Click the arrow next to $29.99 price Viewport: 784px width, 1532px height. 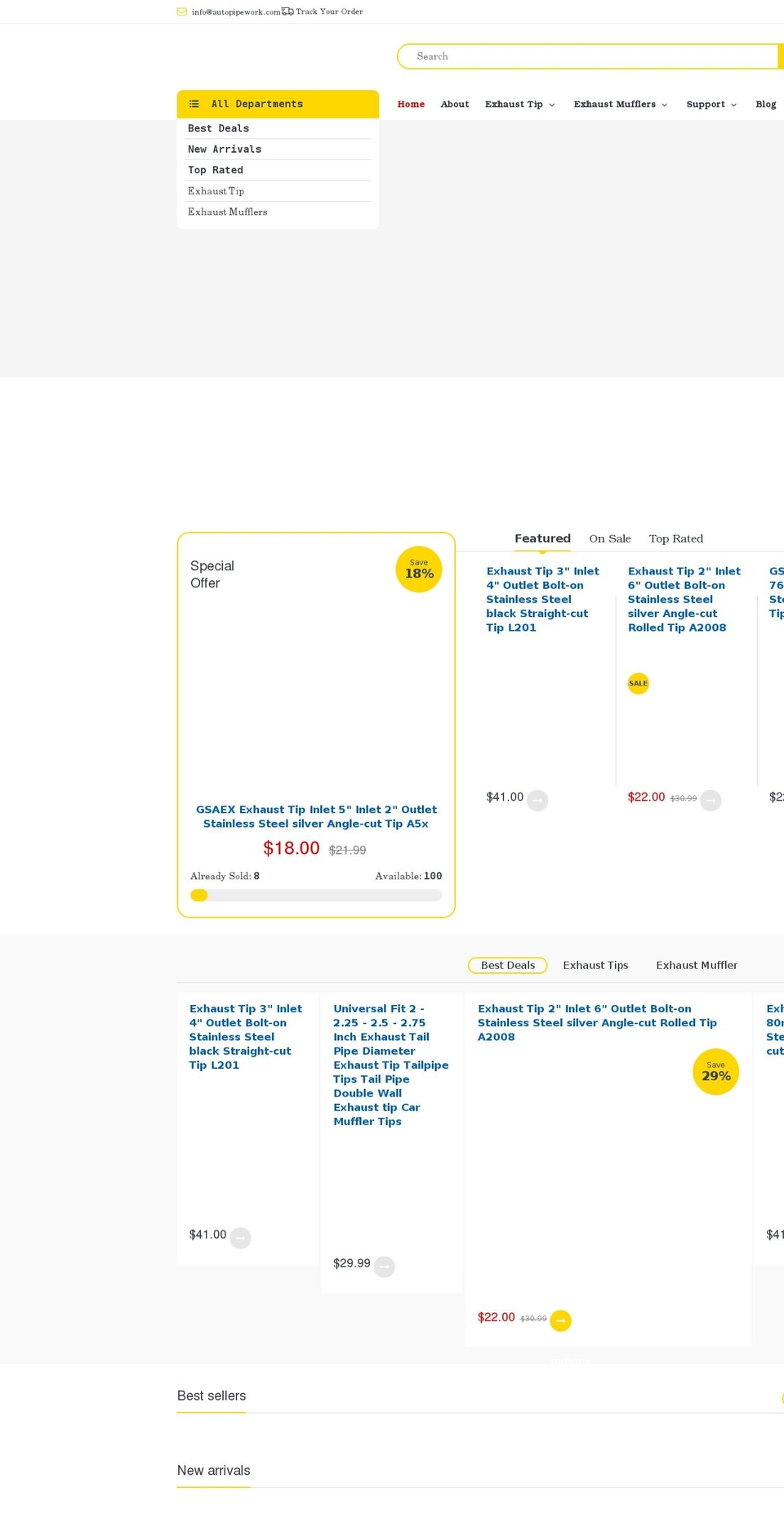pos(384,1266)
